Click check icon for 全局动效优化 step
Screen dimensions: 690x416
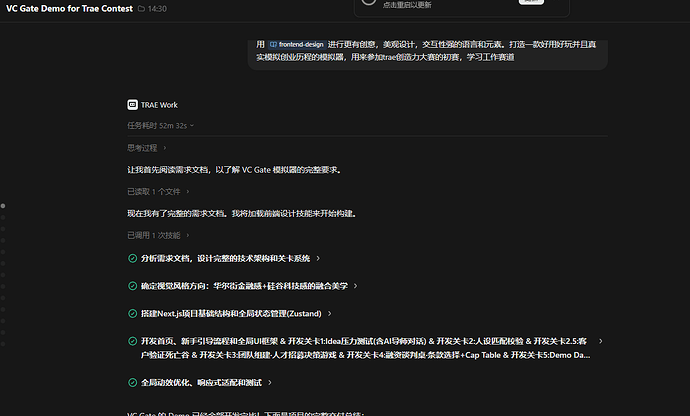tap(132, 383)
